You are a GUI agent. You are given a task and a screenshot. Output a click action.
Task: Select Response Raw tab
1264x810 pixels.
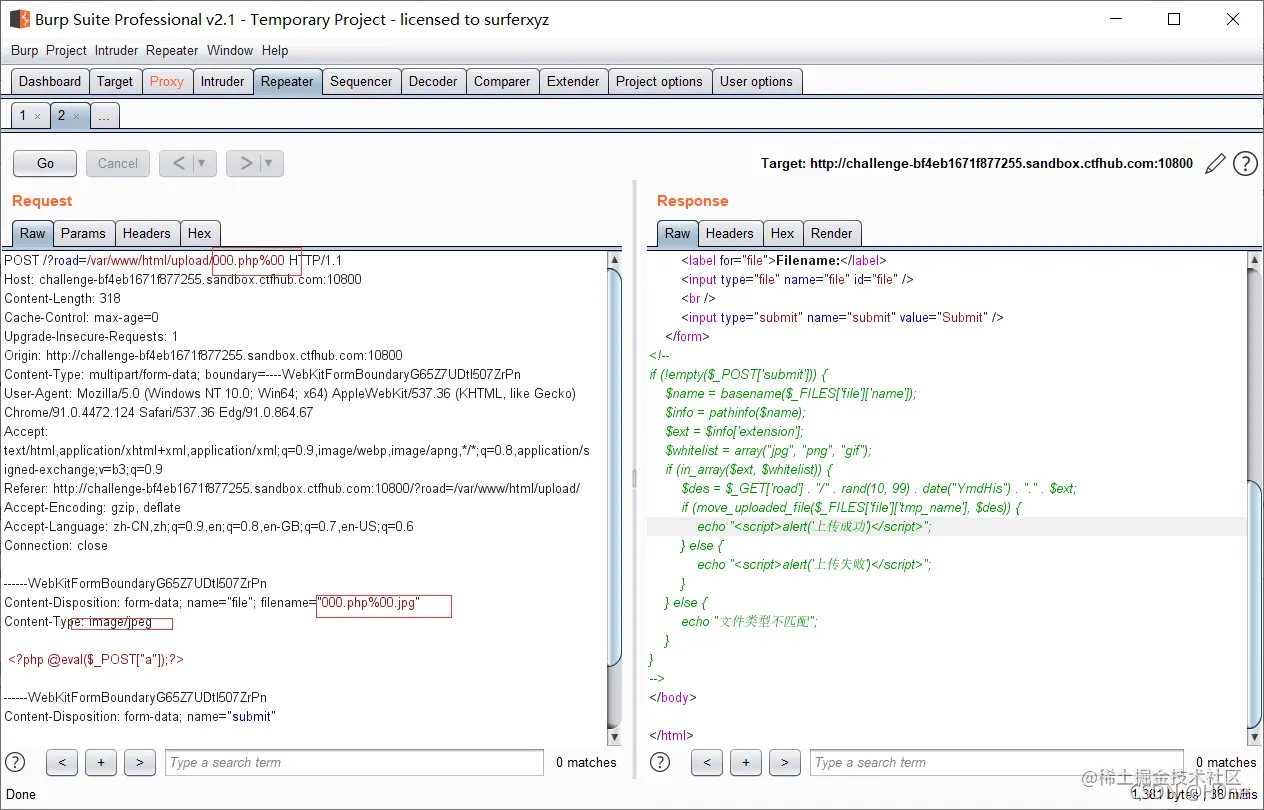pos(678,233)
